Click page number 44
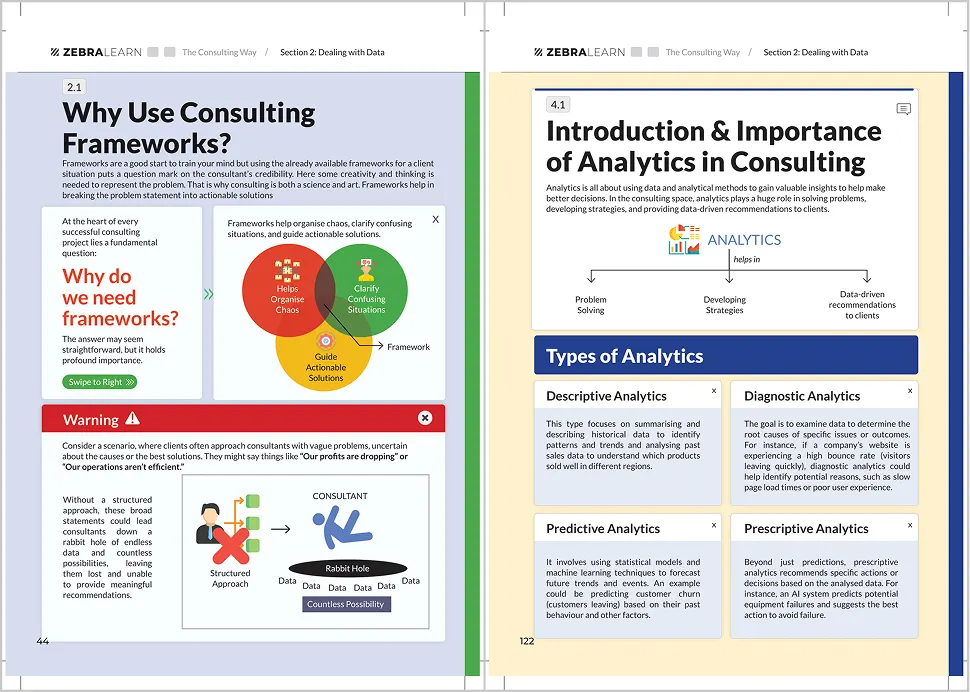970x692 pixels. pos(42,641)
